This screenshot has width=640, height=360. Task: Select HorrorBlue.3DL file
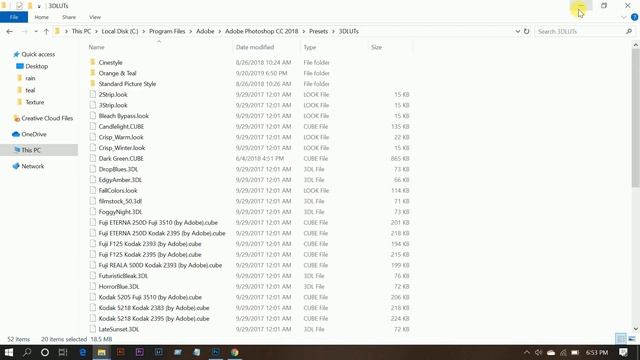tap(119, 287)
